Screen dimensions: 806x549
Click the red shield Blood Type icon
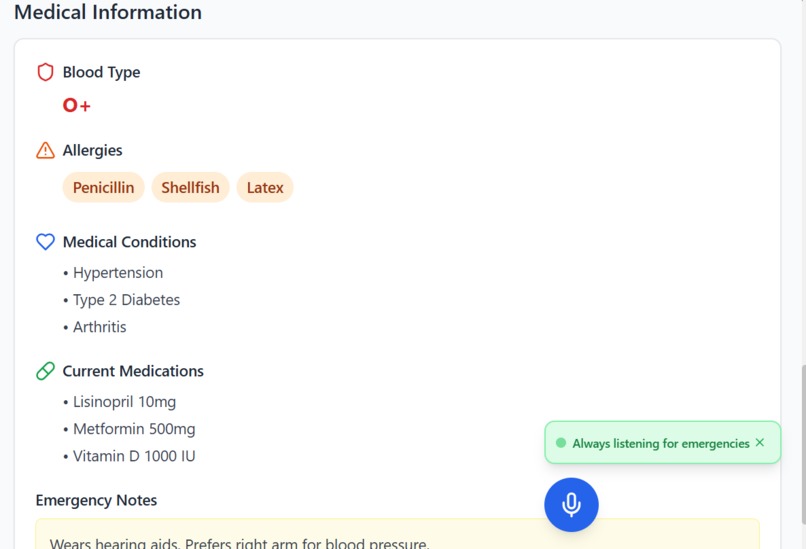pyautogui.click(x=45, y=72)
